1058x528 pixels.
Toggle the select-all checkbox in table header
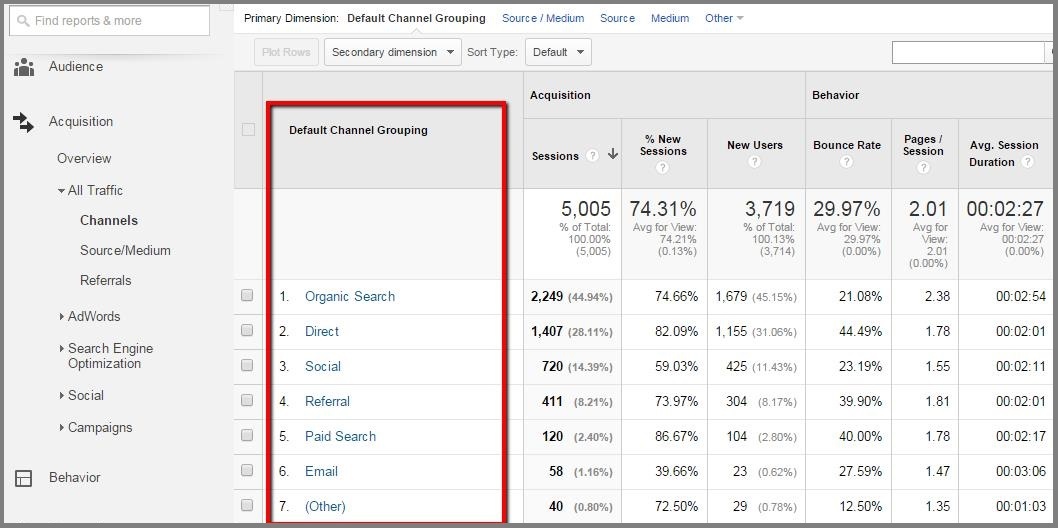click(248, 129)
